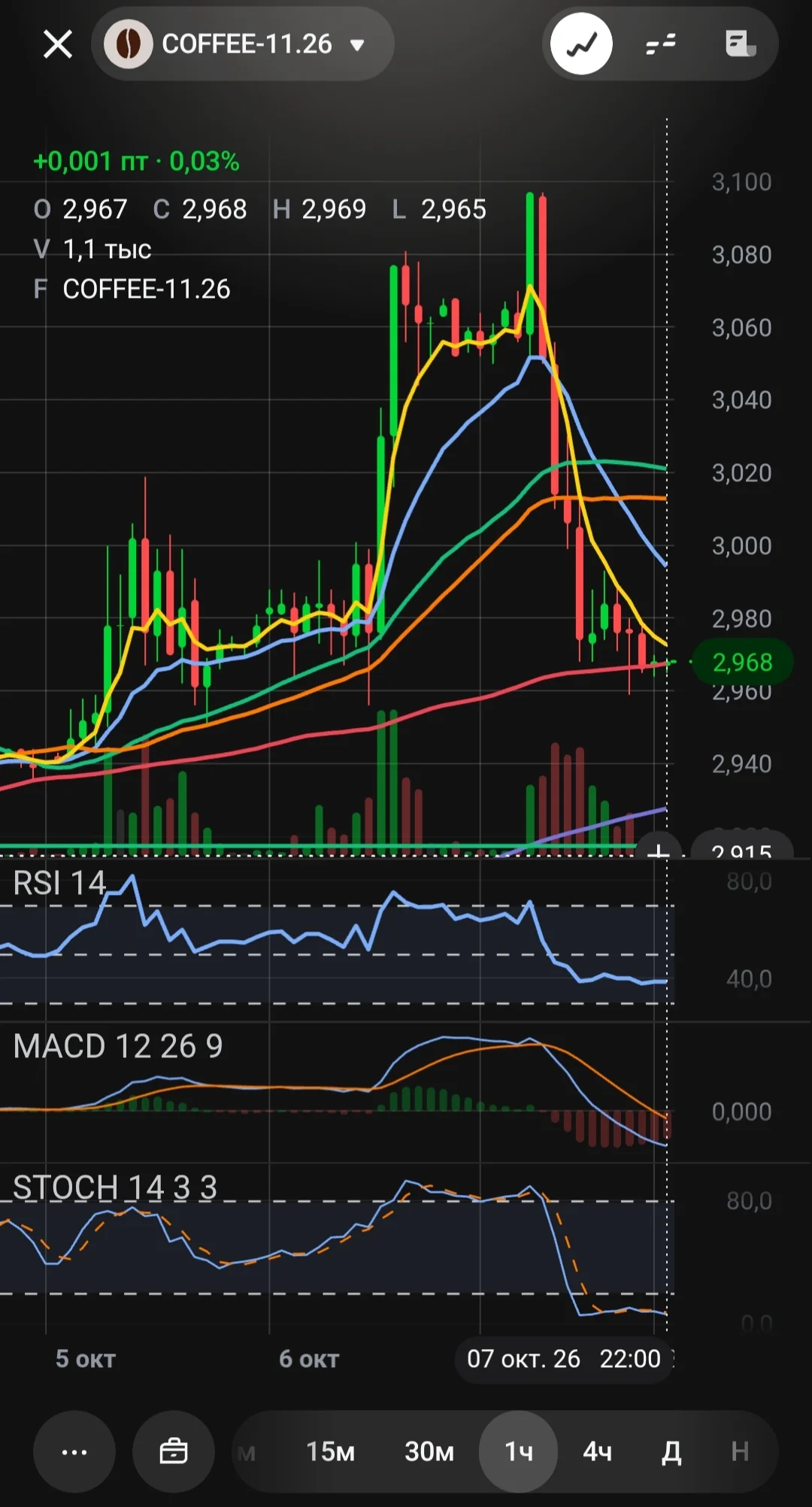Tap the price change +0,001 пт · 0,03%

click(x=137, y=161)
